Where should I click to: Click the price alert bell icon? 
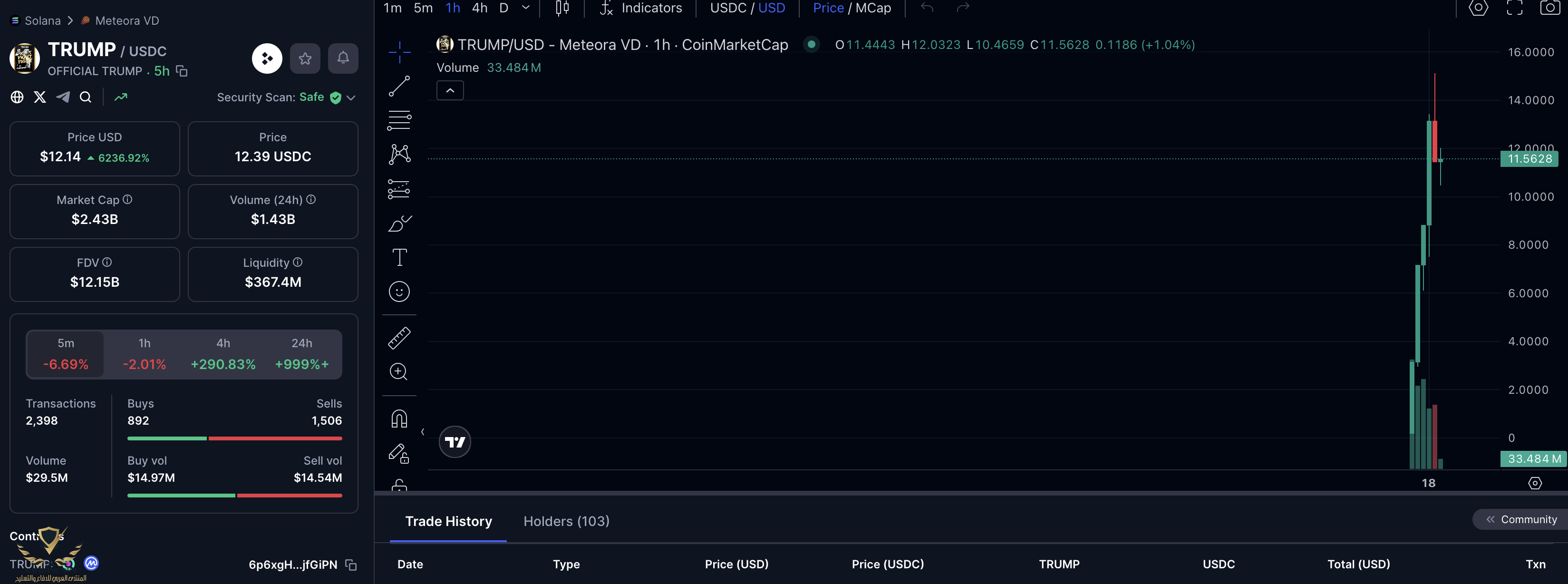[343, 58]
